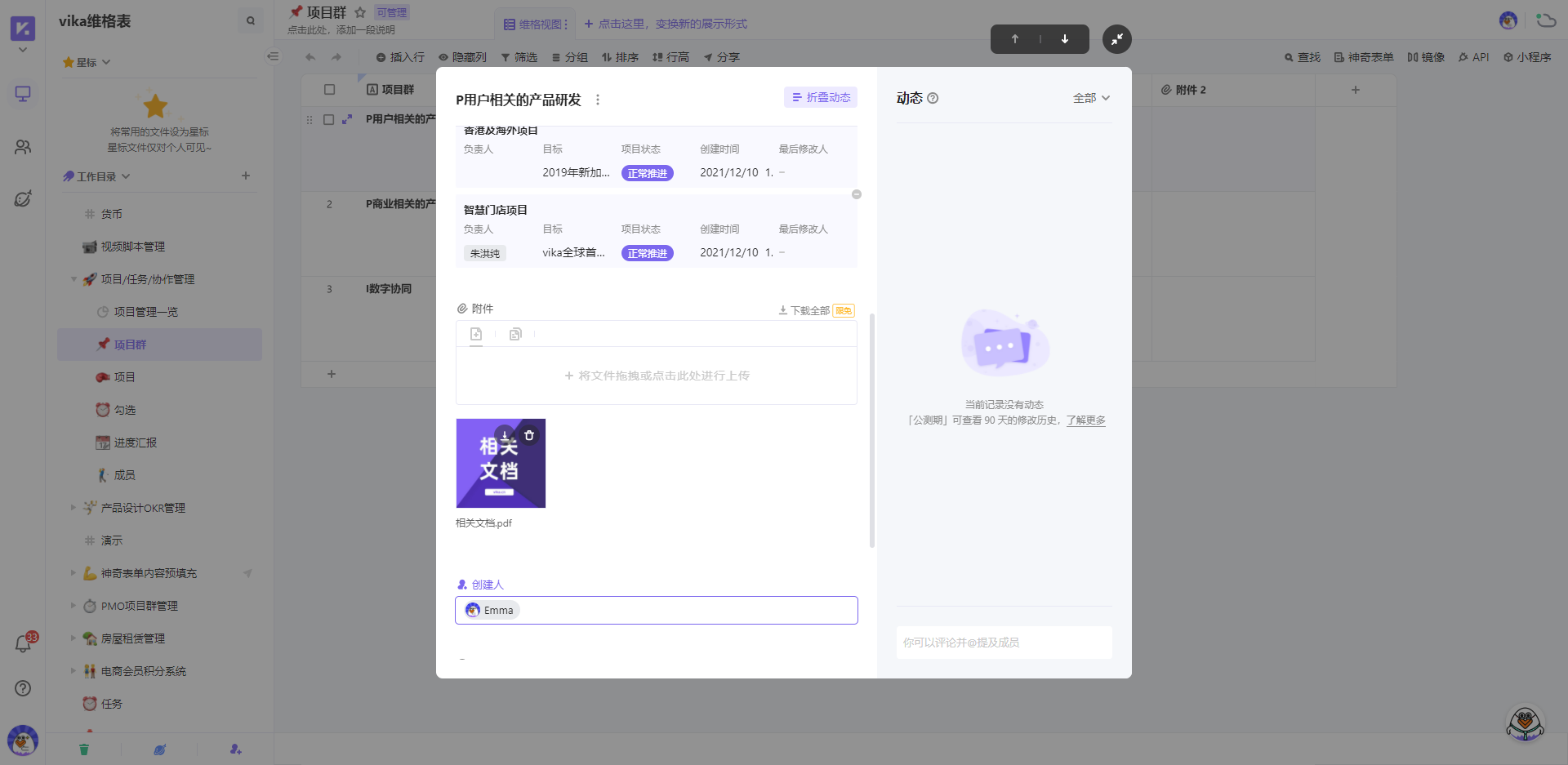Expand the 产品设计OKR管理 folder
The width and height of the screenshot is (1568, 765).
(x=73, y=508)
